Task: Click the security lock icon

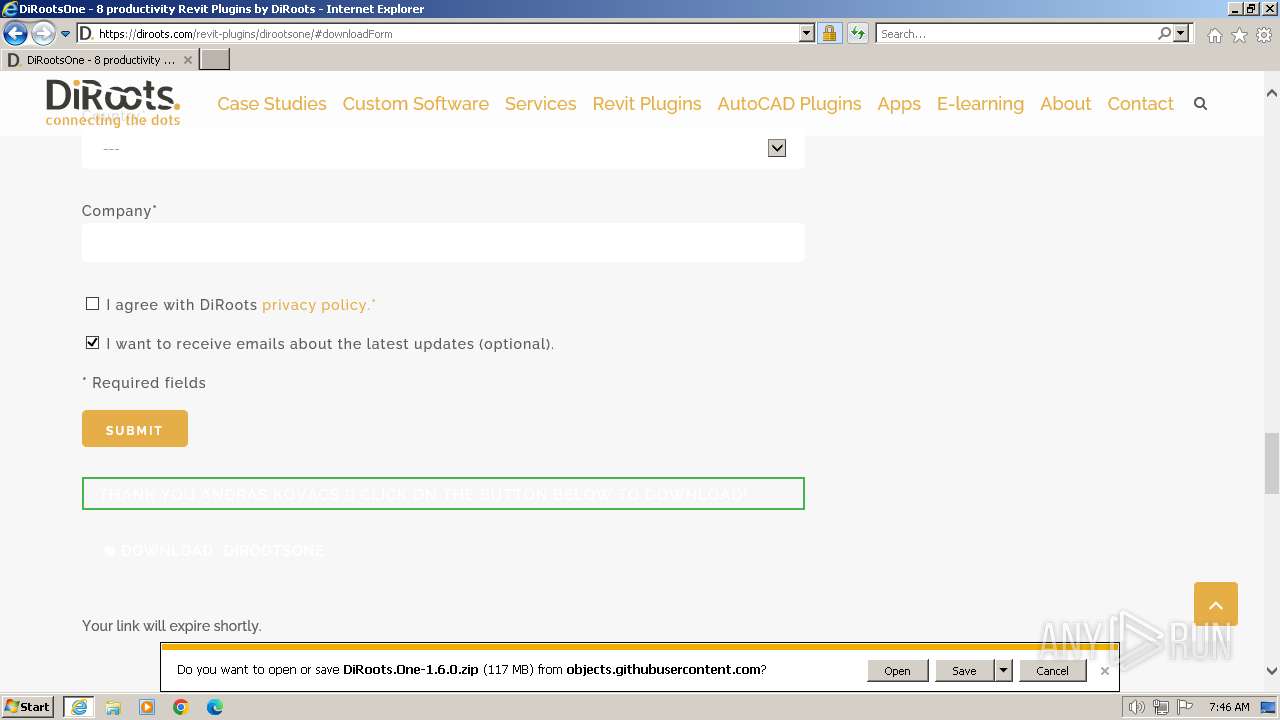Action: click(x=829, y=34)
